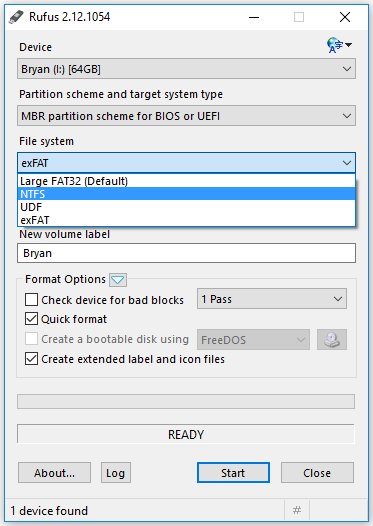Image resolution: width=373 pixels, height=526 pixels.
Task: Close the Rufus window with X
Action: [x=345, y=17]
